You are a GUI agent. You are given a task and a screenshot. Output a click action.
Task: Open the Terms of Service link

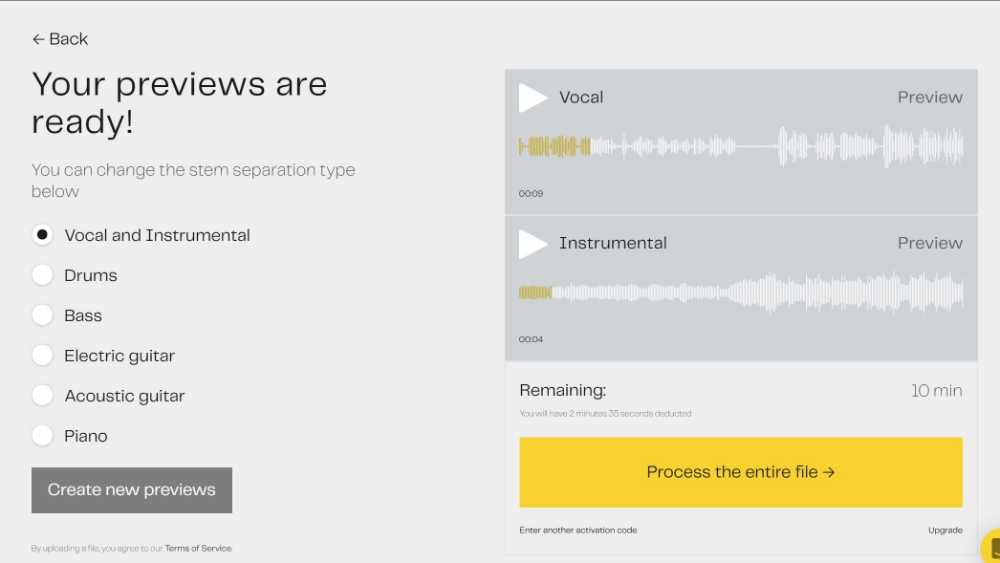click(x=198, y=548)
